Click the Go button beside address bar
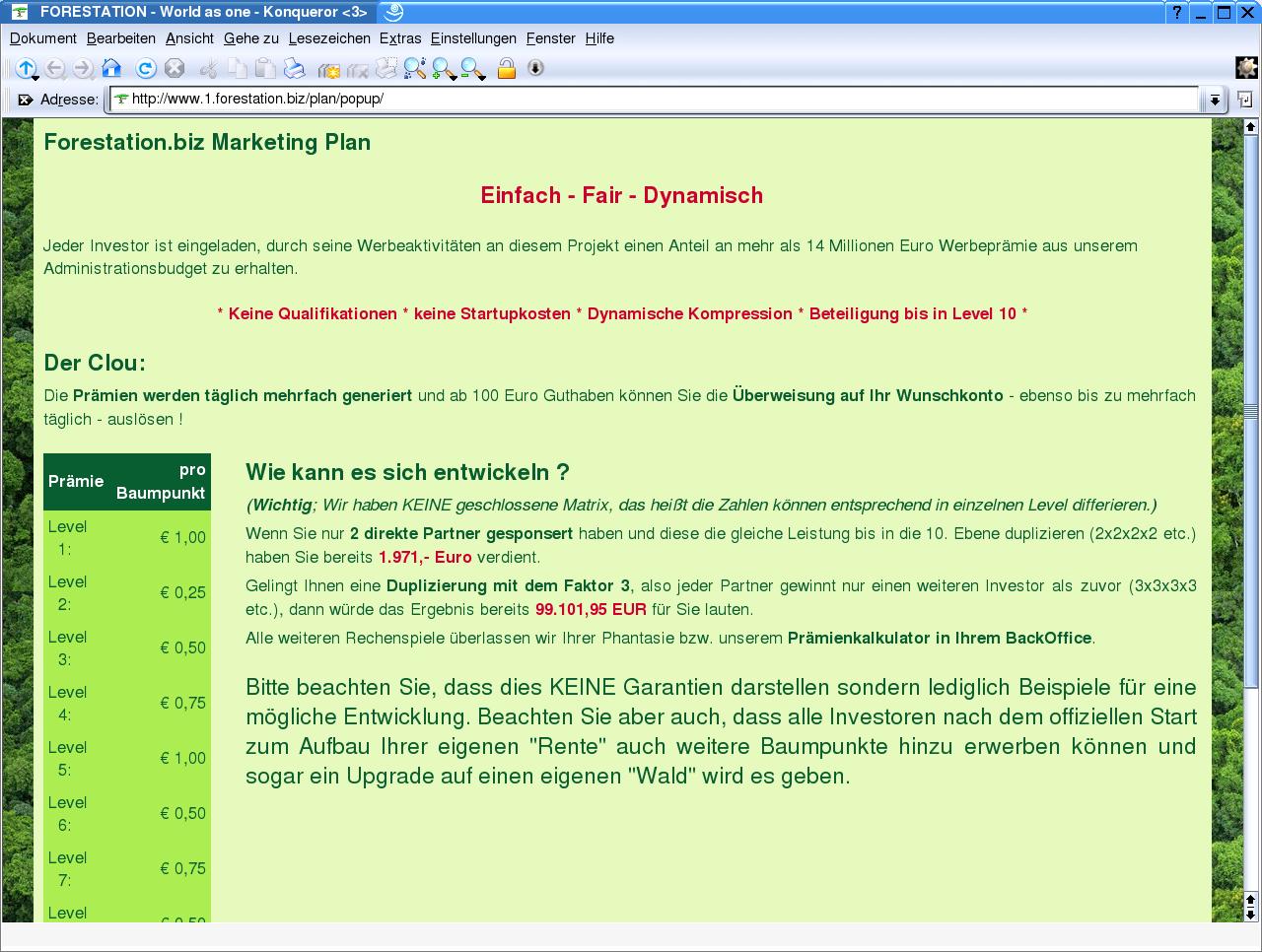Screen dimensions: 1262x952 [1245, 100]
